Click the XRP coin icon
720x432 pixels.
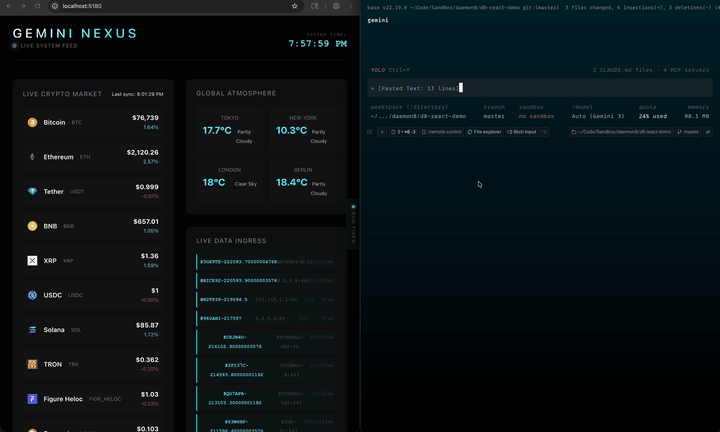tap(32, 261)
